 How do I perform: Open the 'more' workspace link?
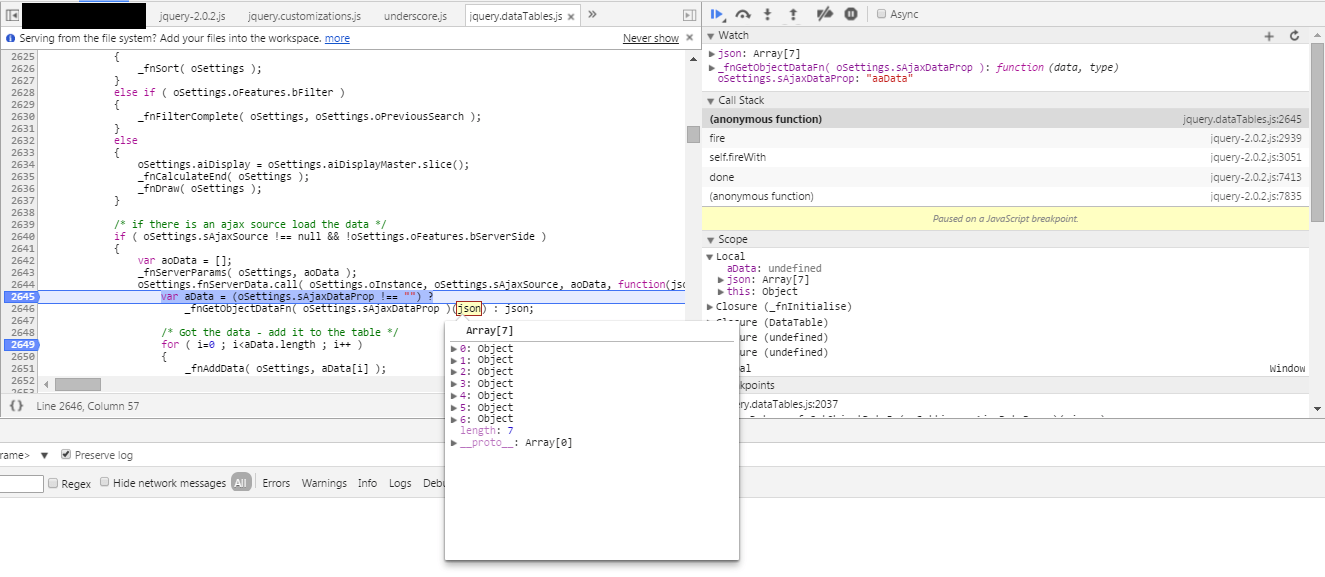[337, 38]
